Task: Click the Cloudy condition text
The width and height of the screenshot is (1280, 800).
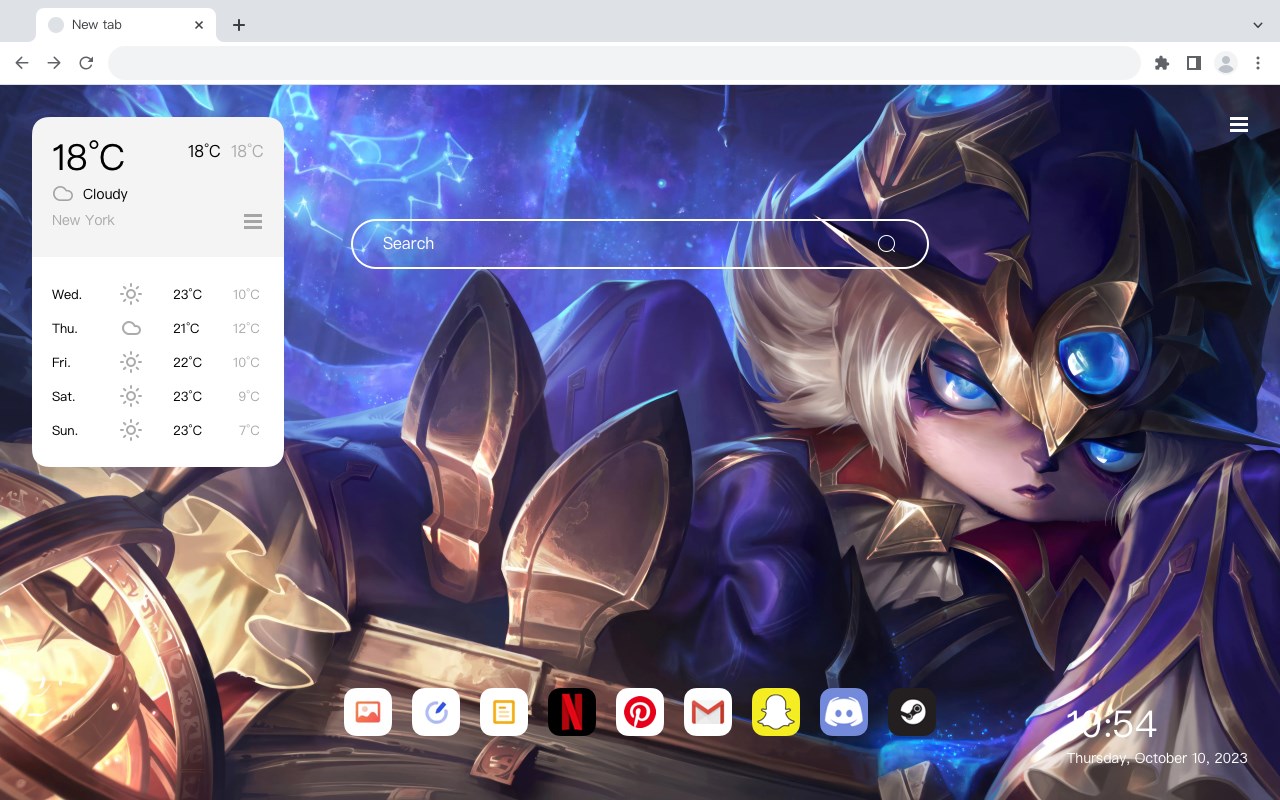Action: click(x=105, y=194)
